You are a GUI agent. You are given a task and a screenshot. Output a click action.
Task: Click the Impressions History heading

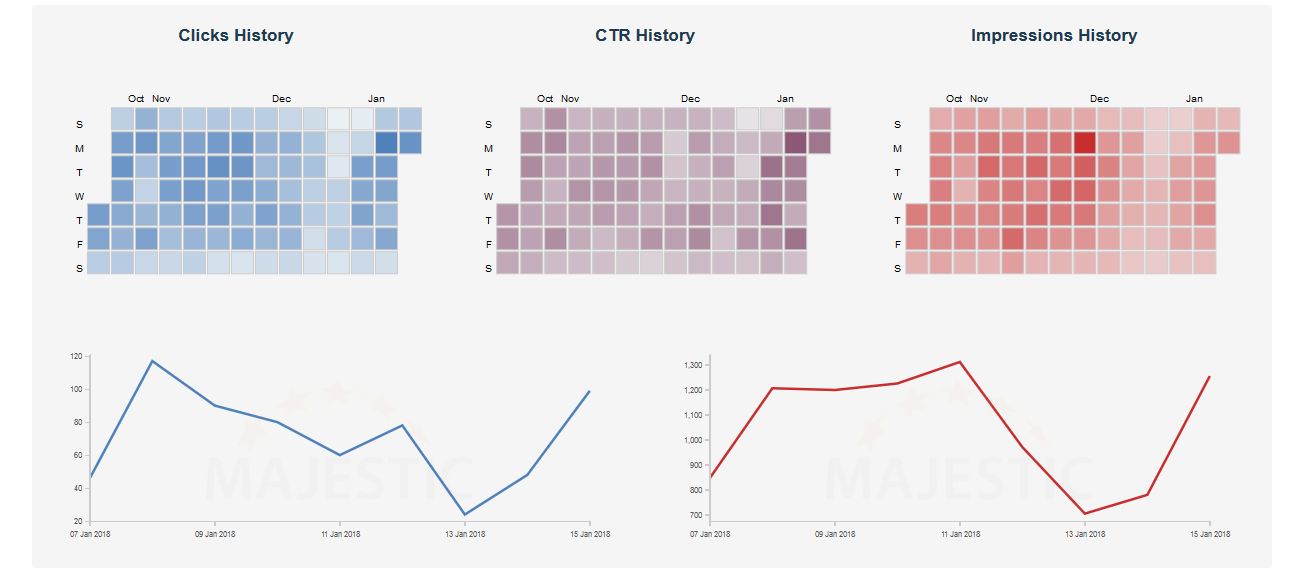[1053, 35]
